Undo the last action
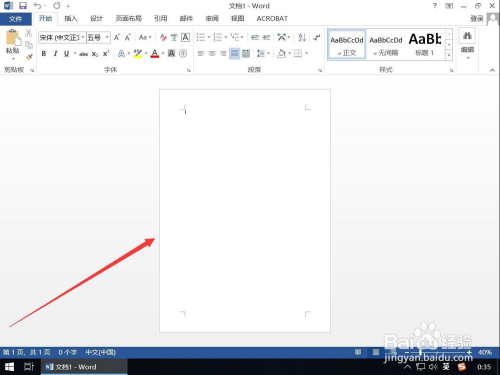Screen dimensions: 500x375 (37, 6)
